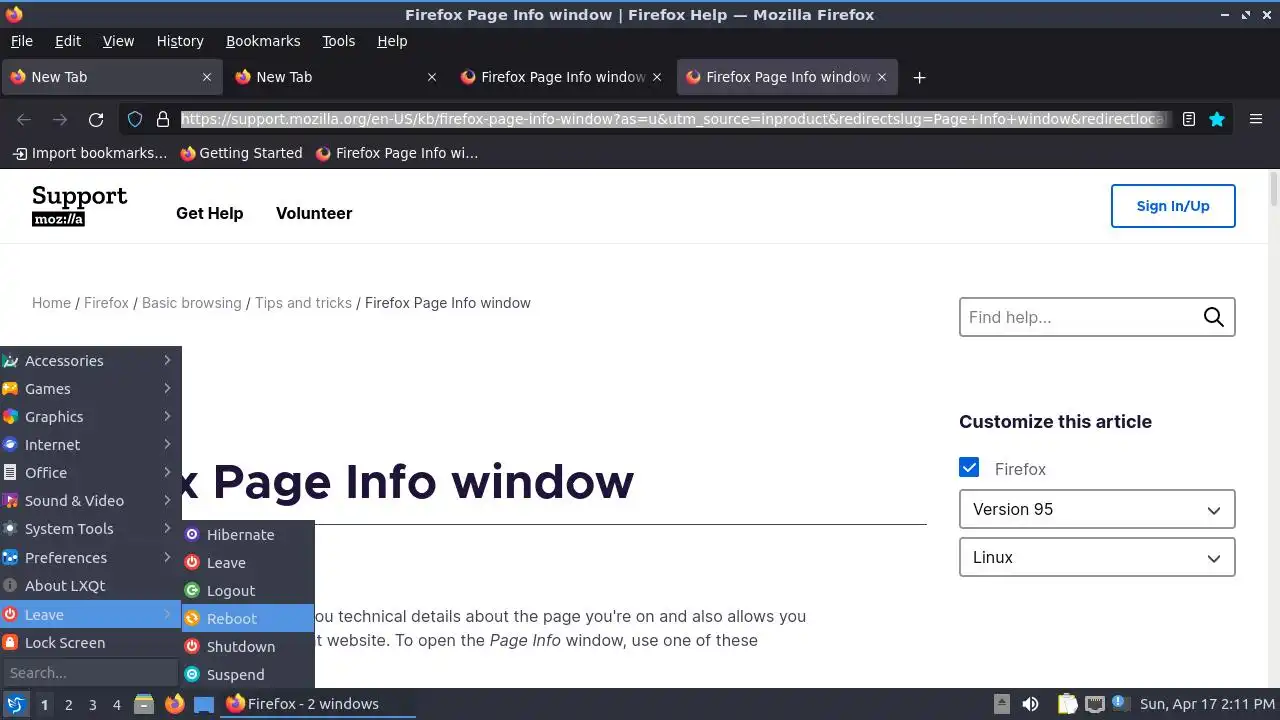Image resolution: width=1280 pixels, height=720 pixels.
Task: Click the Sign In/Up button
Action: tap(1173, 206)
